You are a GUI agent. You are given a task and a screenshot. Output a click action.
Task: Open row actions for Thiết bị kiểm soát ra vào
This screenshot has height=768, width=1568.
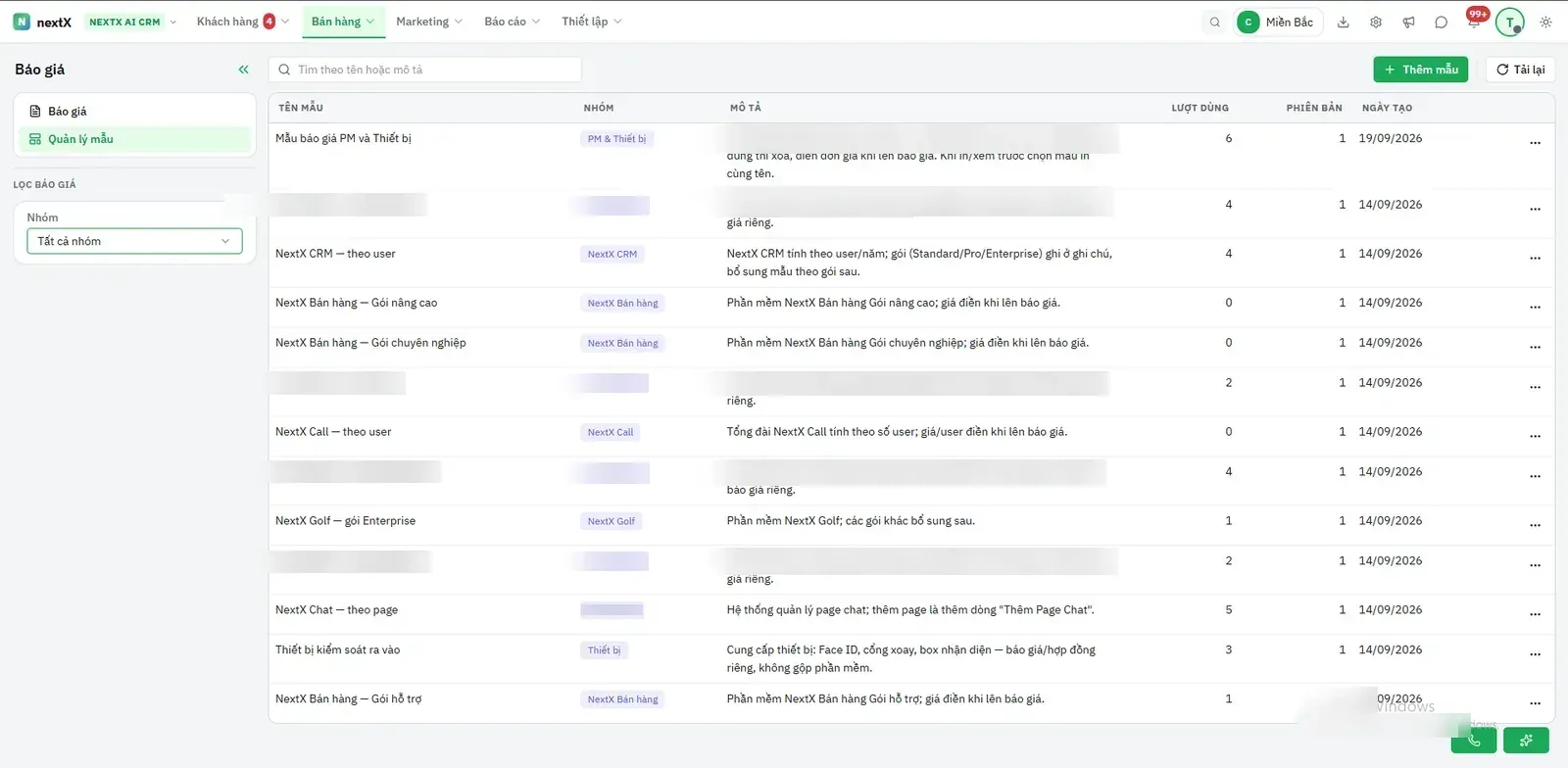point(1536,654)
